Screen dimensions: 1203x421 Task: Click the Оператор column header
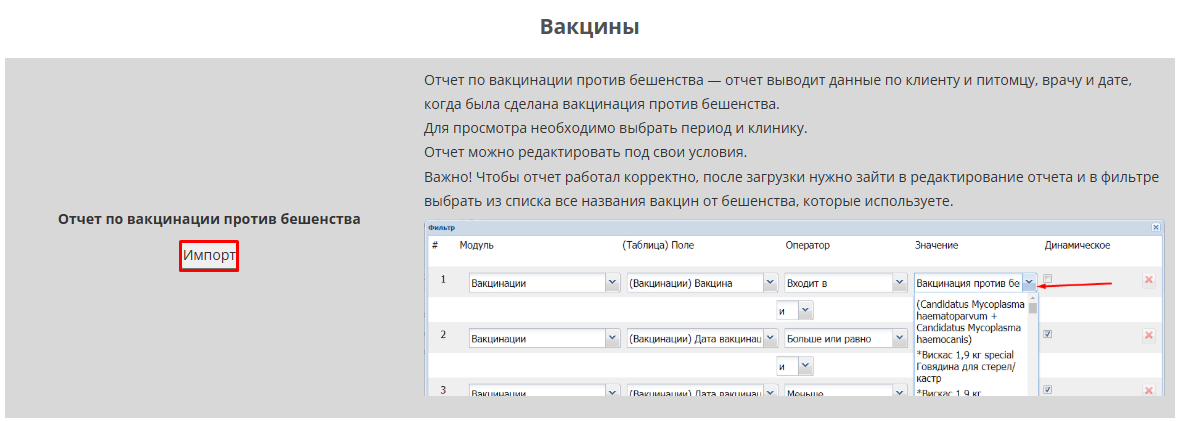809,245
